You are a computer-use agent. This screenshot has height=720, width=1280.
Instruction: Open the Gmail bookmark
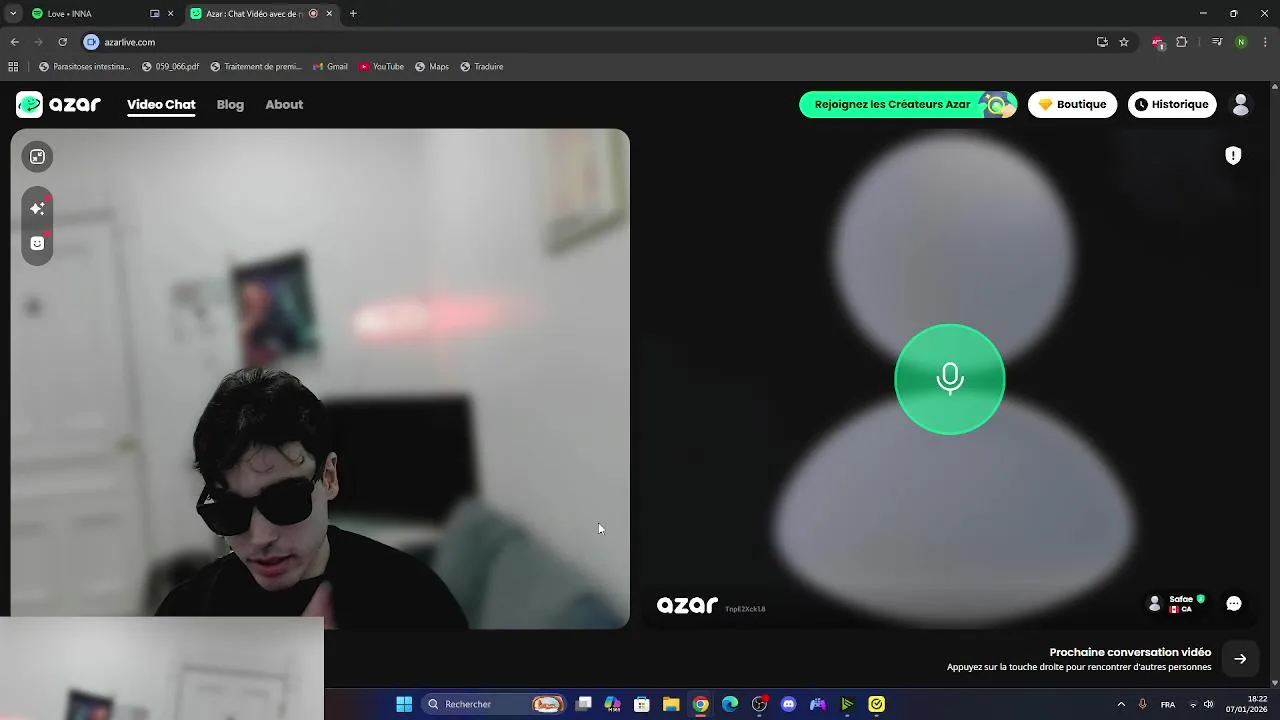330,67
